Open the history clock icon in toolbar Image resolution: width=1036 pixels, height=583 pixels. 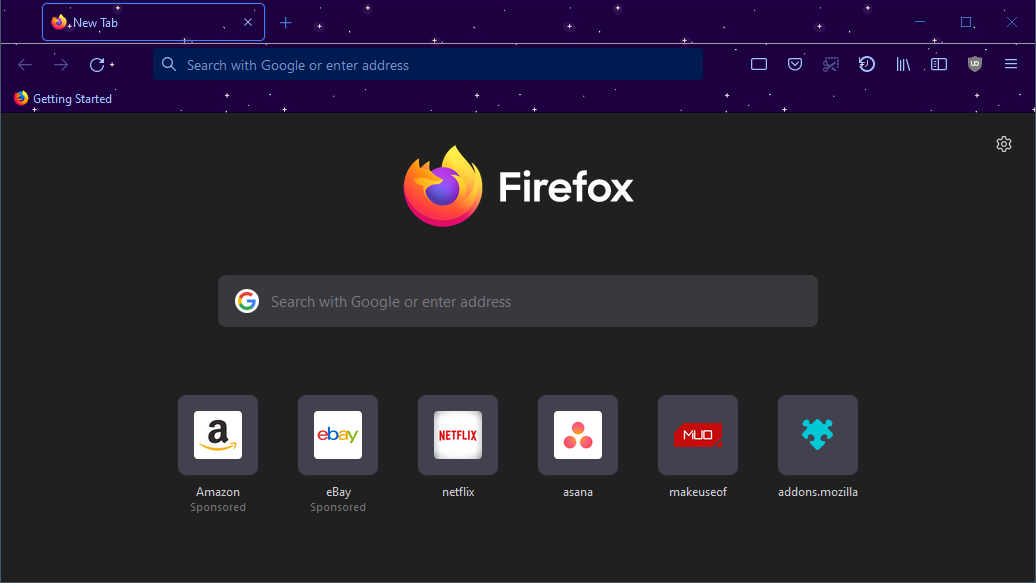point(867,65)
